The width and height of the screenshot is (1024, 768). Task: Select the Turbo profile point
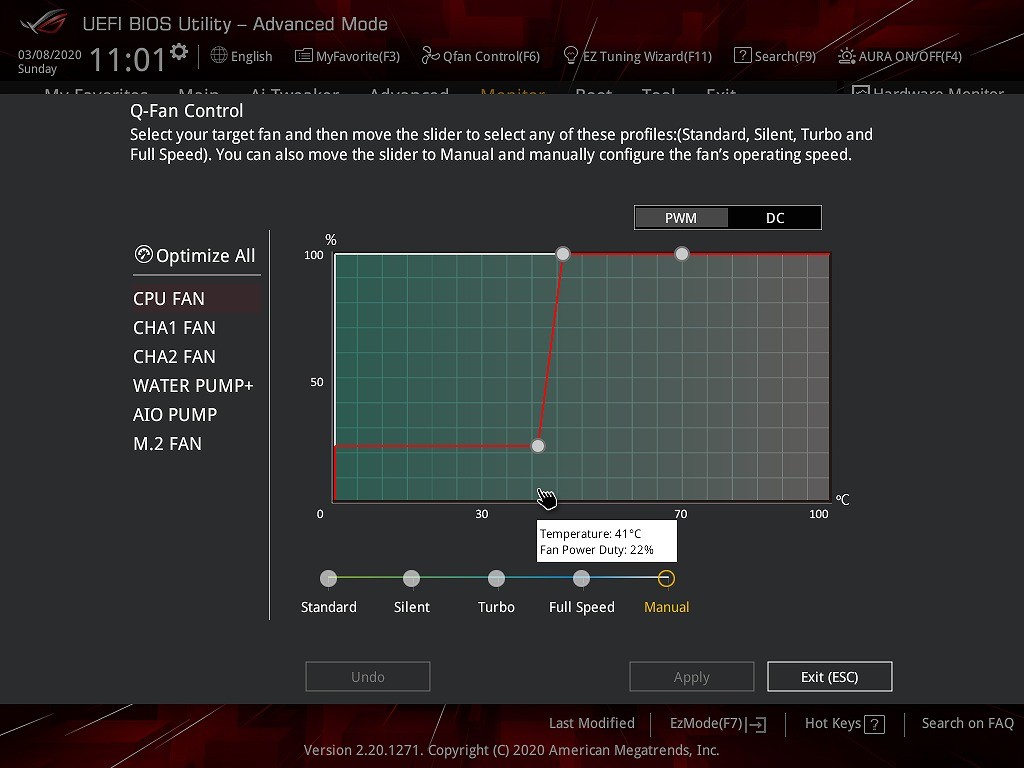point(496,578)
